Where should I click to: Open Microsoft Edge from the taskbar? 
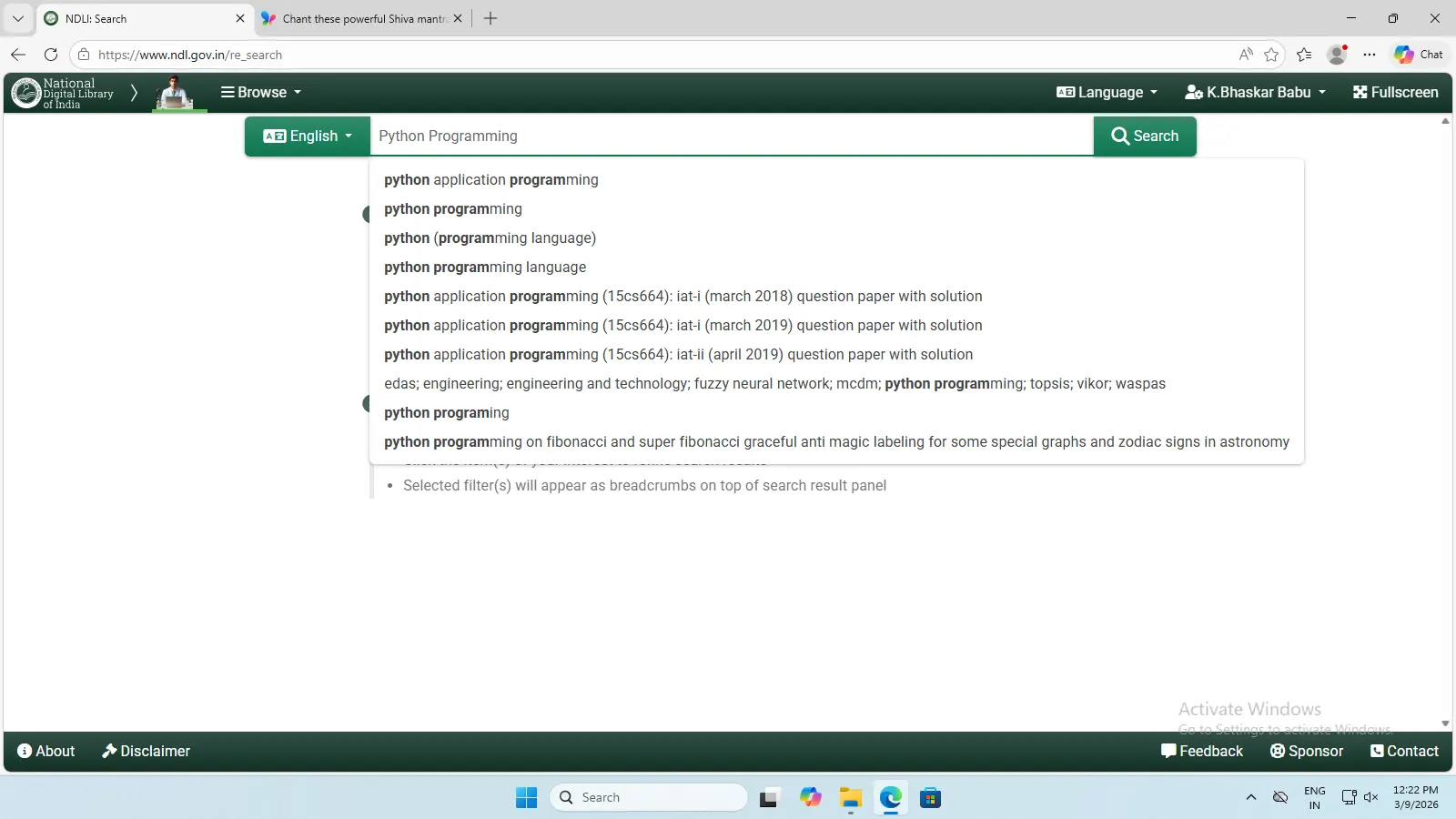890,798
